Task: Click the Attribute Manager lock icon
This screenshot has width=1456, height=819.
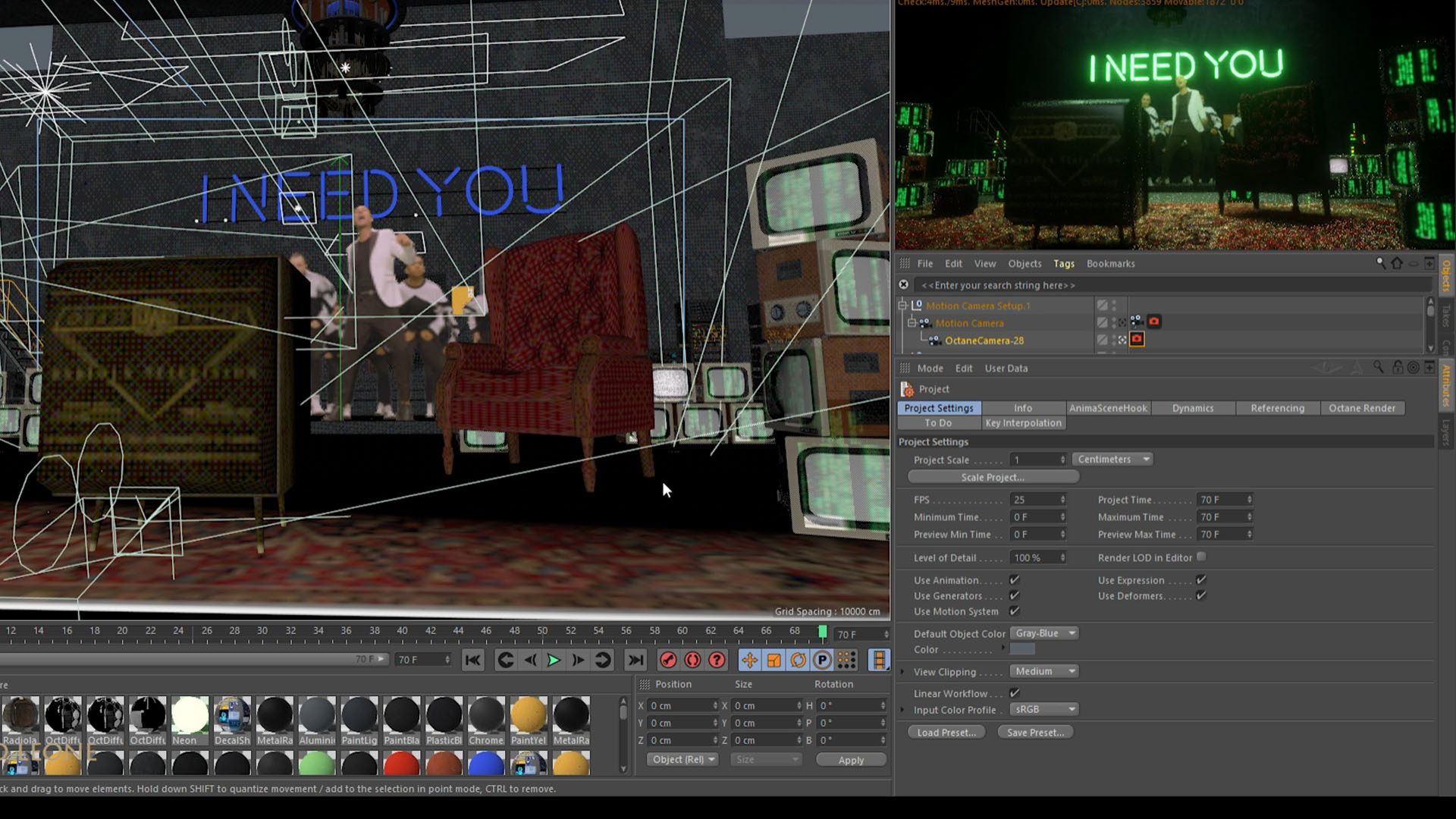Action: coord(1397,367)
